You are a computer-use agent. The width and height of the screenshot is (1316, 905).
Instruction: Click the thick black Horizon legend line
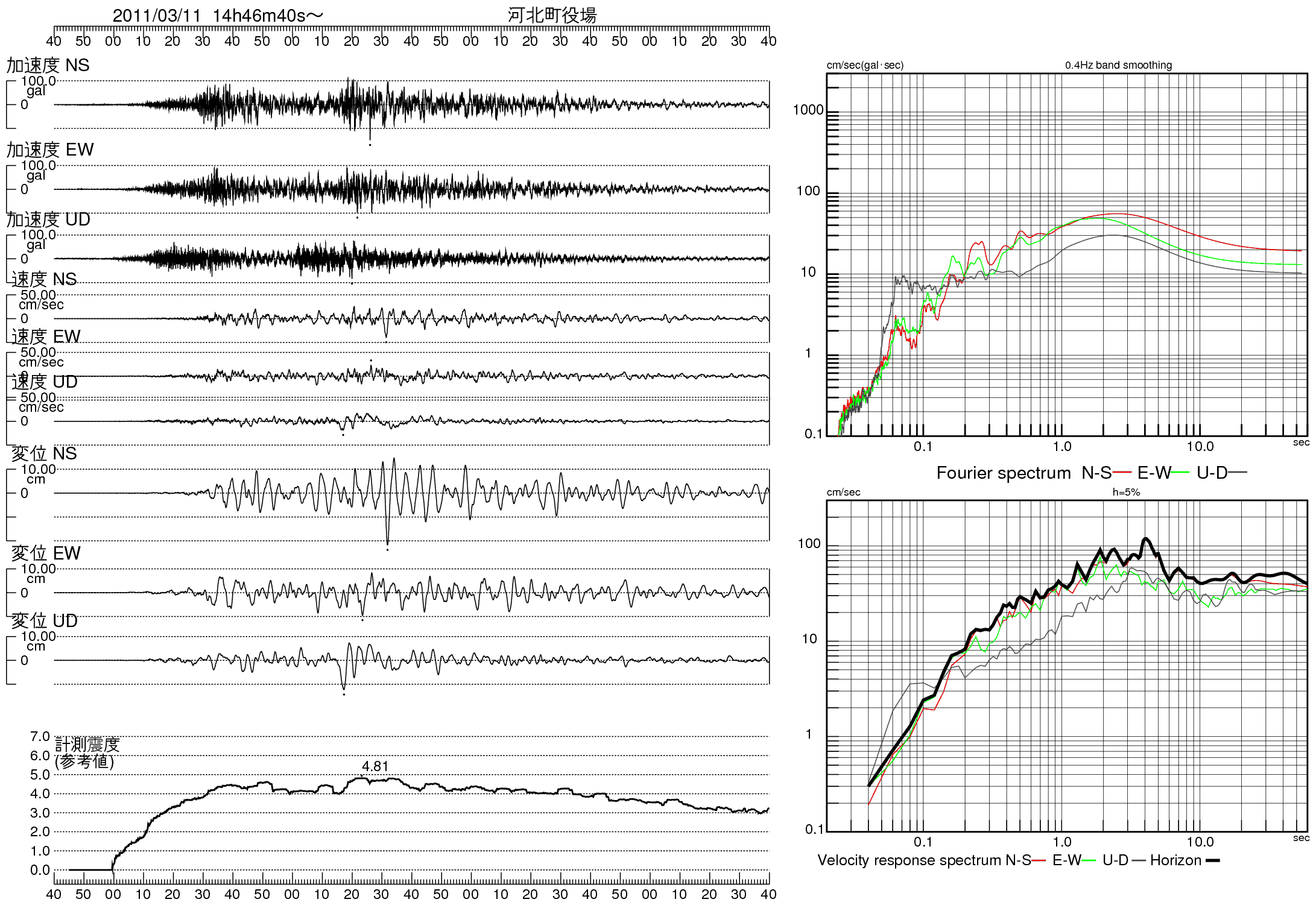tap(1213, 860)
